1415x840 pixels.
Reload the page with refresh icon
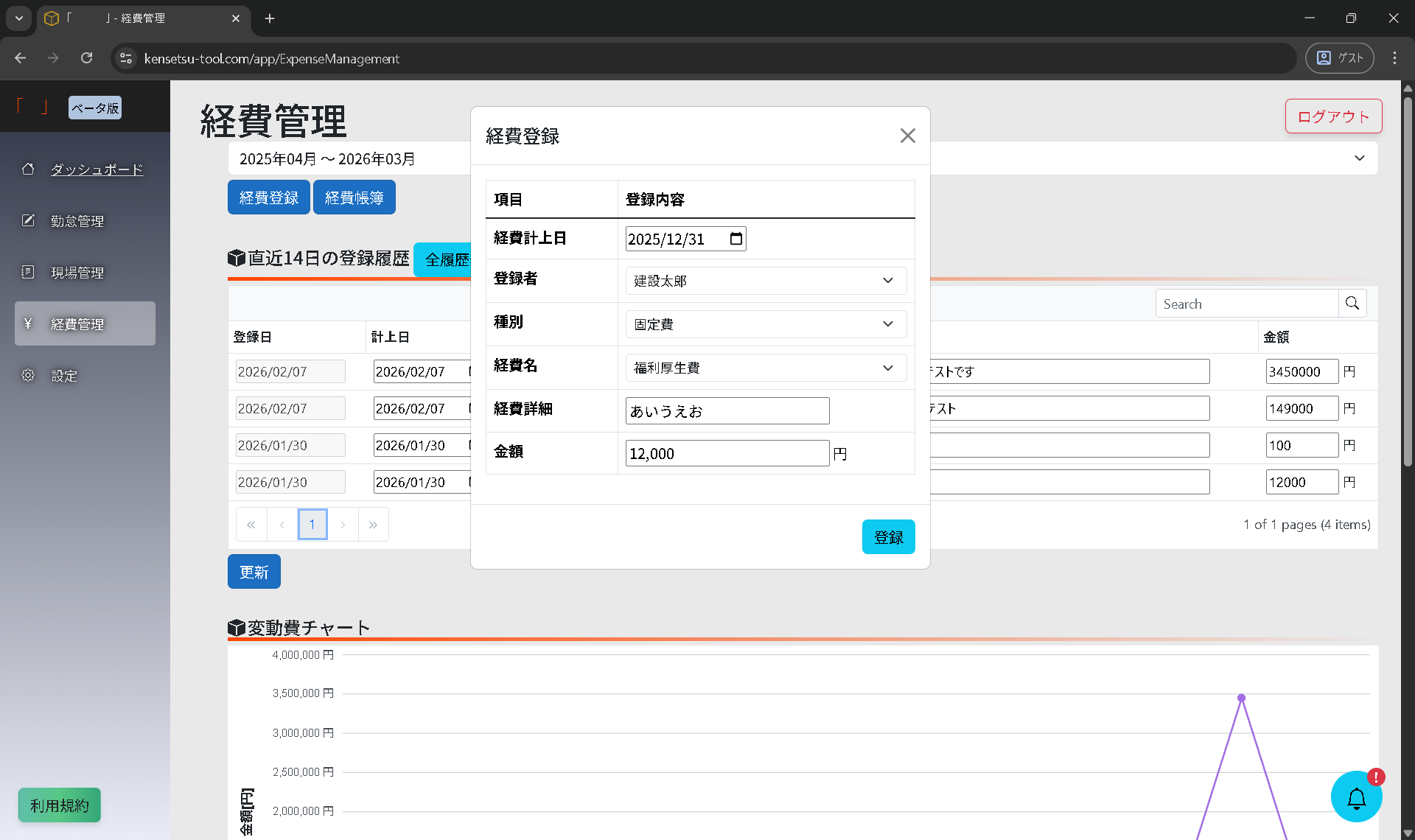click(x=86, y=57)
